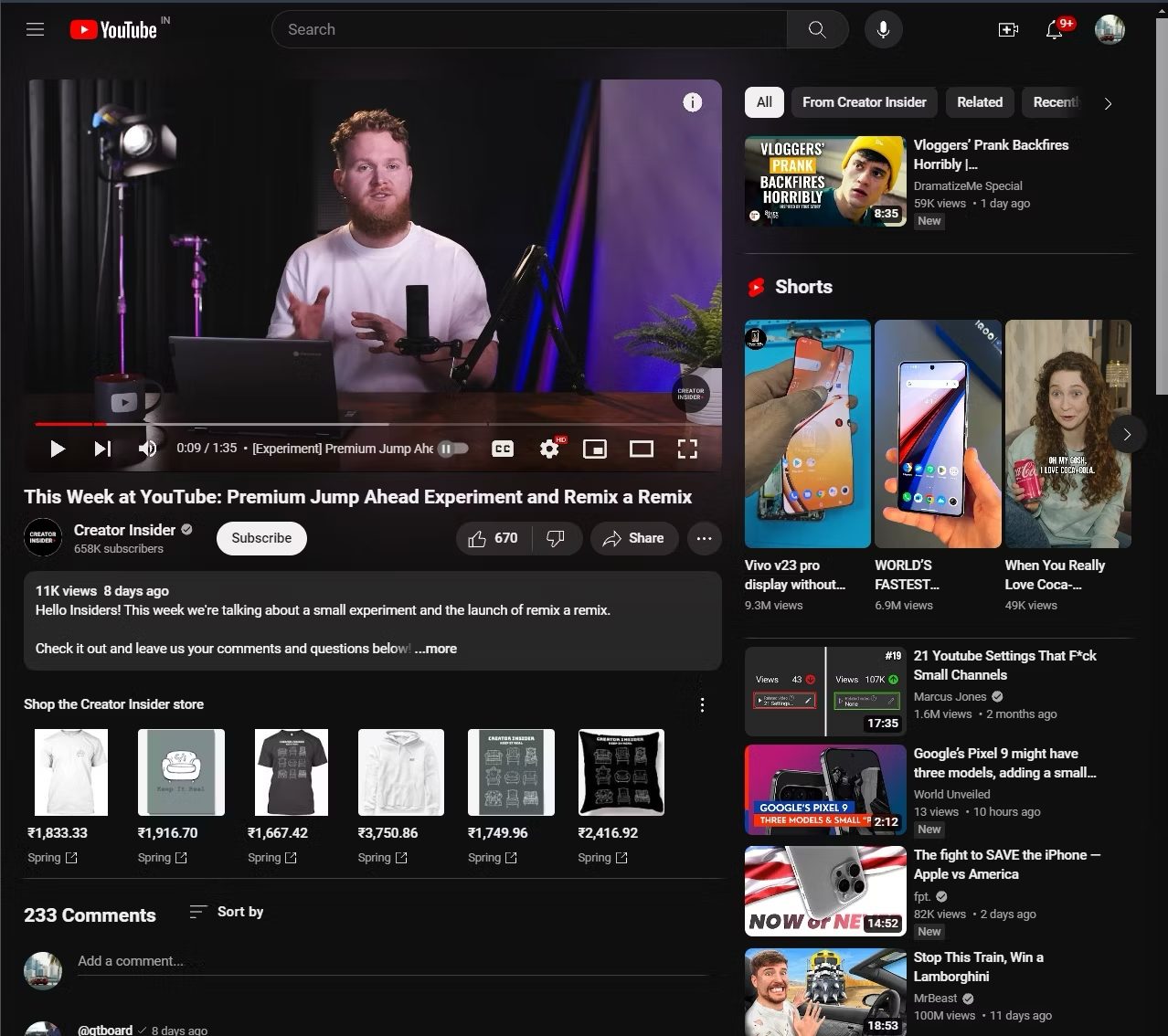Viewport: 1168px width, 1036px height.
Task: Open notifications bell
Action: 1054,29
